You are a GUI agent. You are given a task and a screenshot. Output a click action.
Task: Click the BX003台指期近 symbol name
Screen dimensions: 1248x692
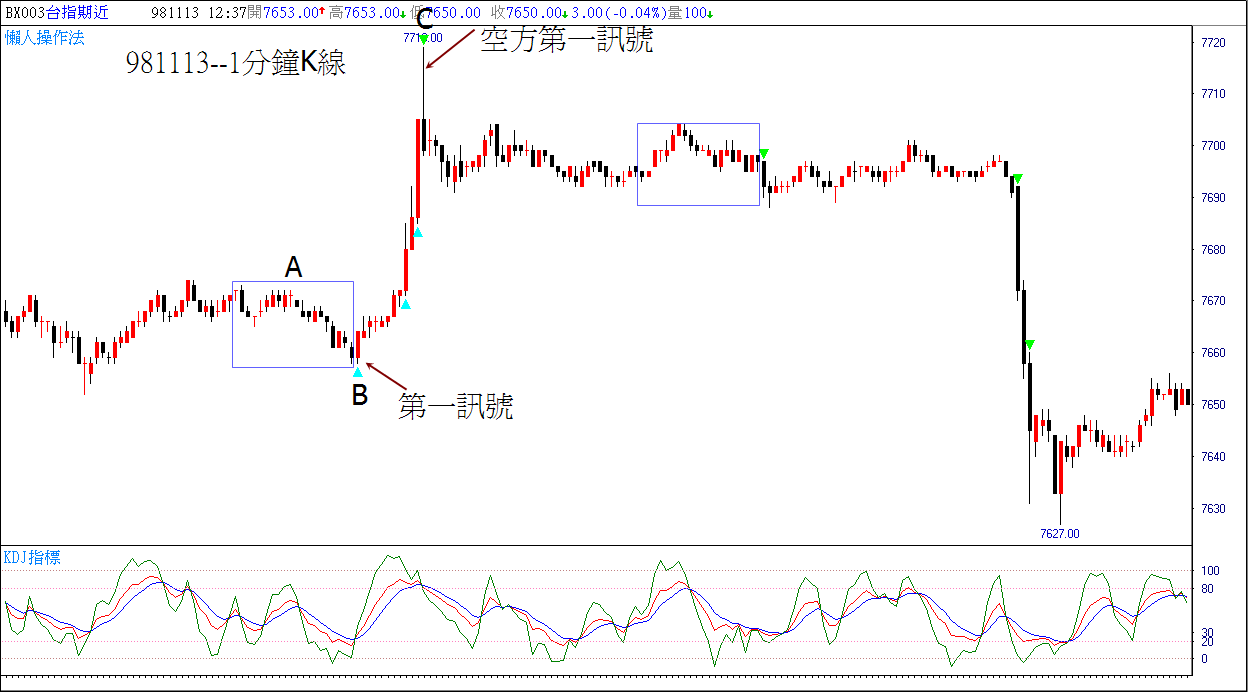click(x=58, y=13)
